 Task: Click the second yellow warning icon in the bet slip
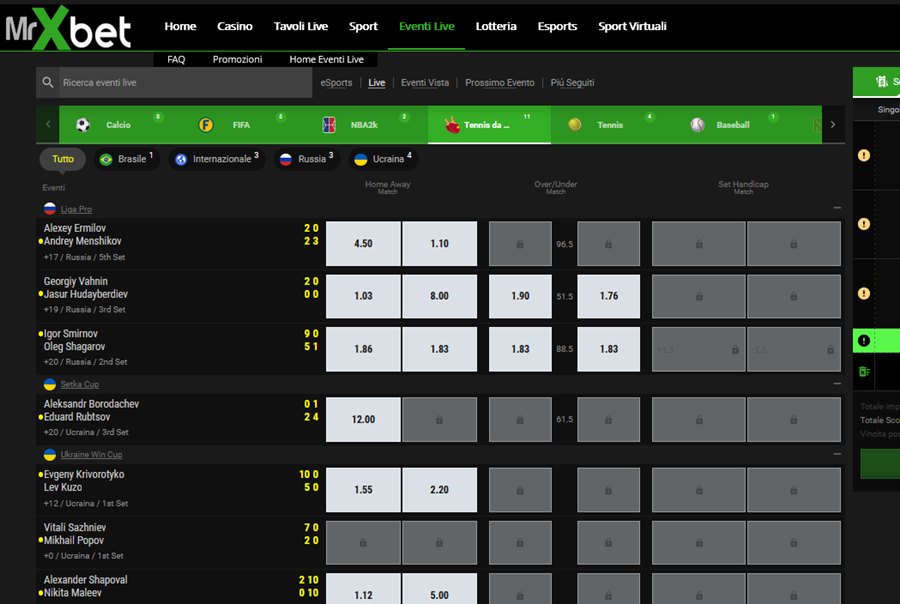864,224
